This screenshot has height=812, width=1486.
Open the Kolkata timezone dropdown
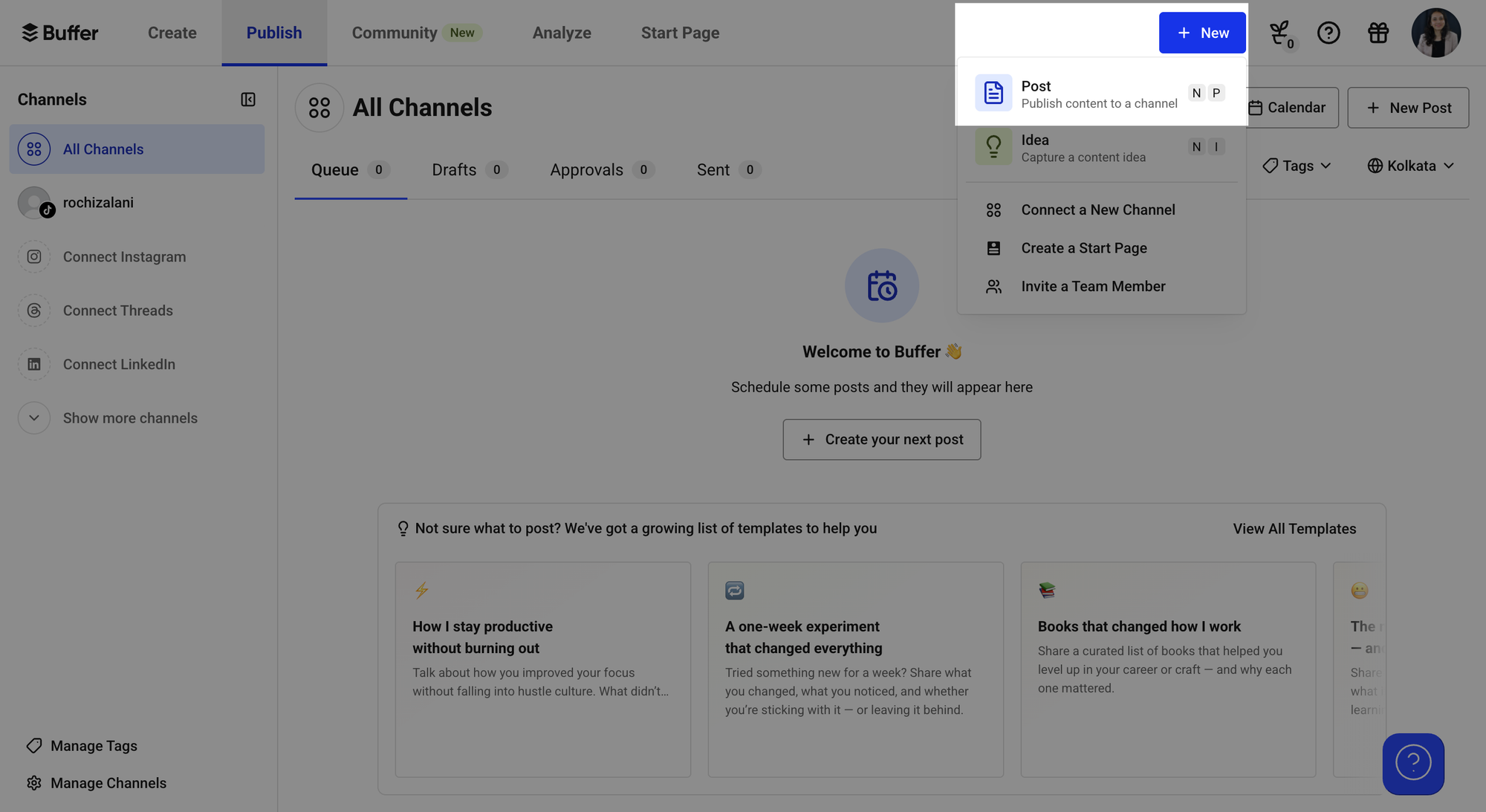1409,165
